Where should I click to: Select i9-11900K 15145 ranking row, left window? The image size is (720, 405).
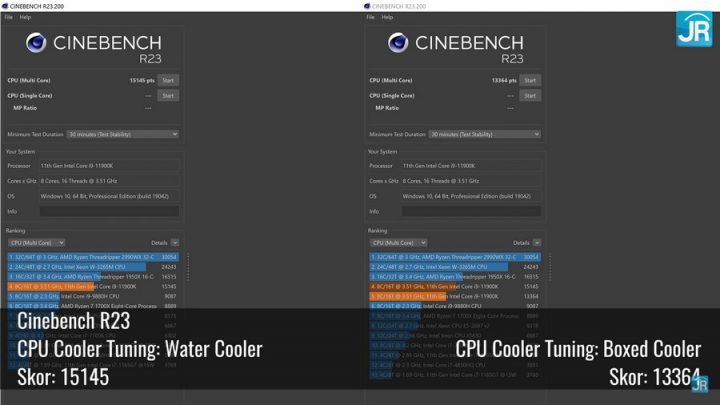pyautogui.click(x=93, y=286)
